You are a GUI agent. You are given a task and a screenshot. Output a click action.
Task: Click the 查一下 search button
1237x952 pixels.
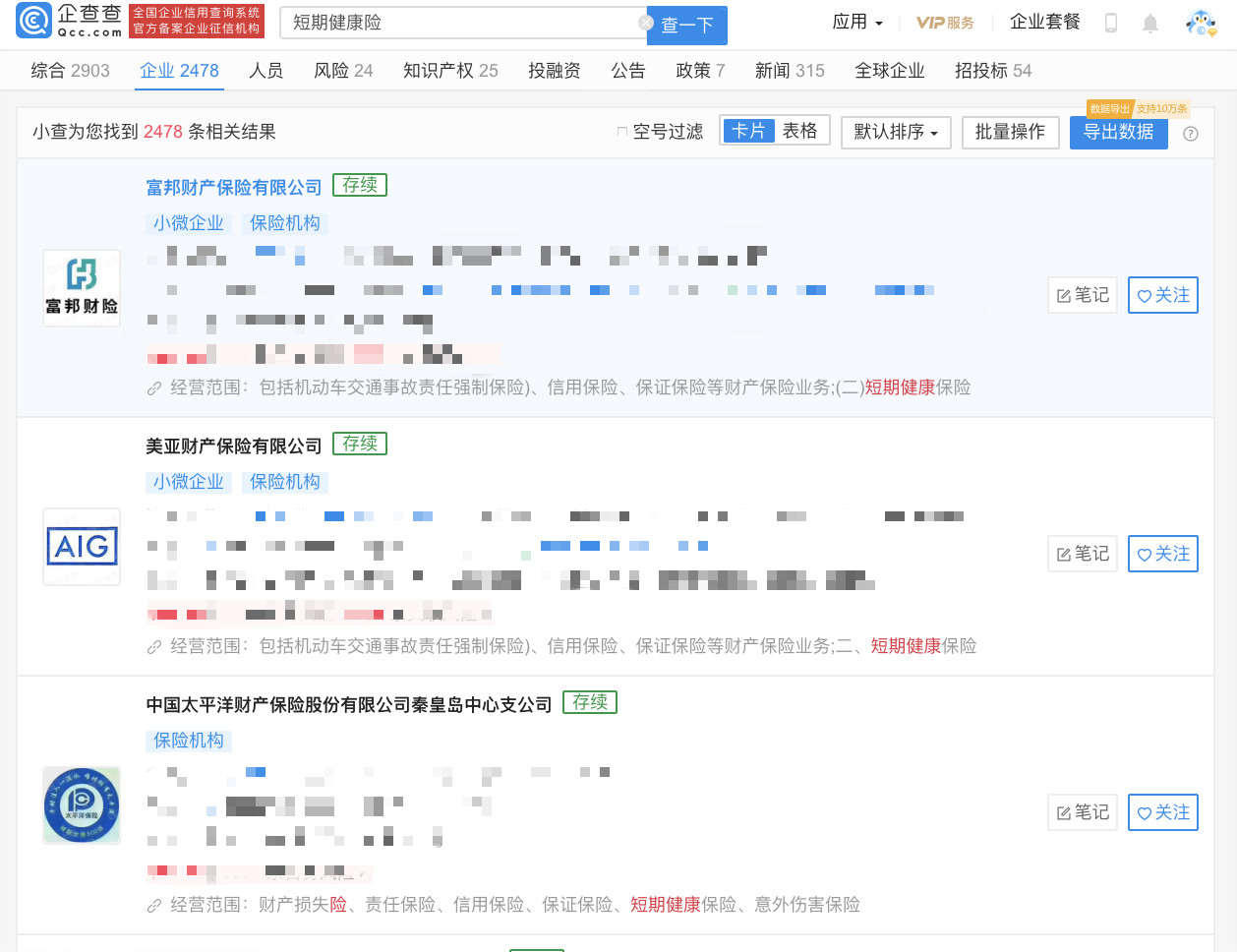[687, 25]
